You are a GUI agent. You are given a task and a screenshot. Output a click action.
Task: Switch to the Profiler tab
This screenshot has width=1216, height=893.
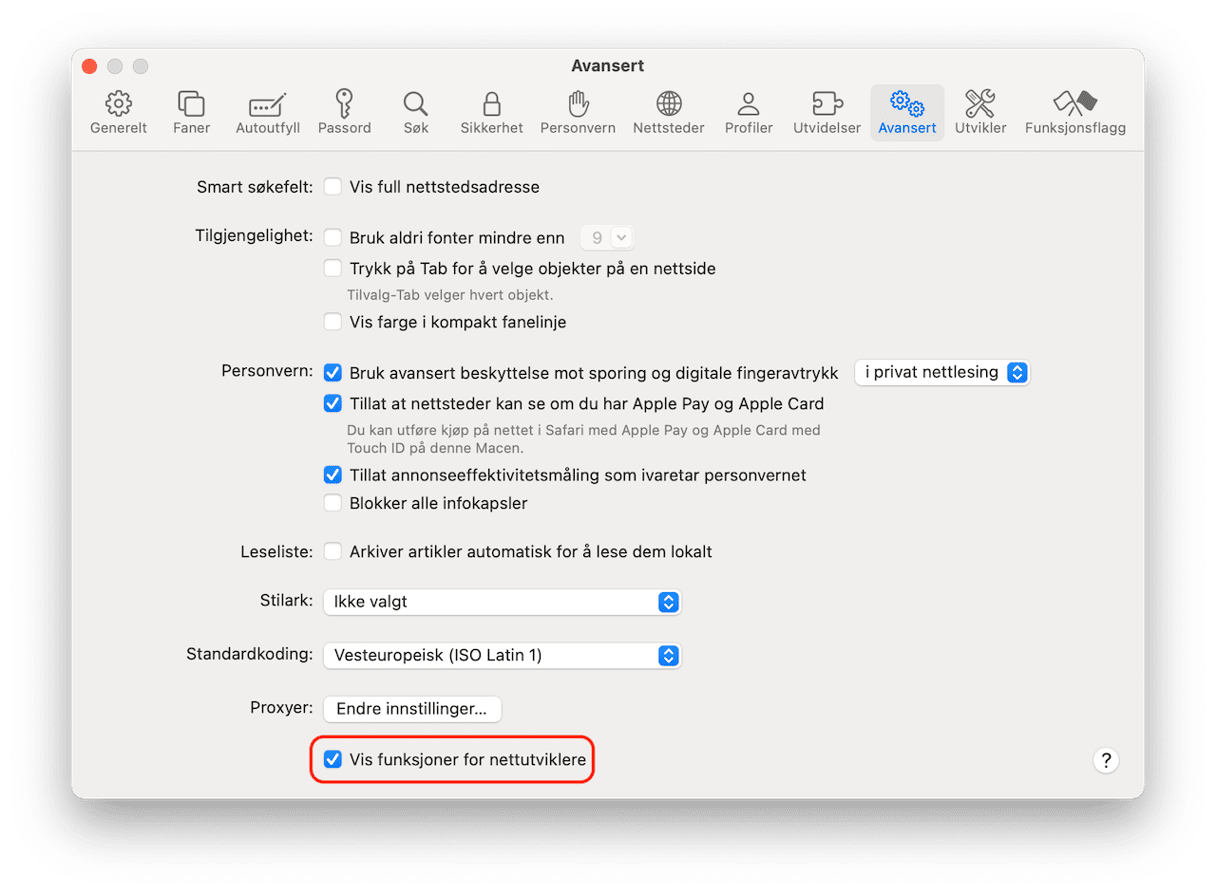748,112
